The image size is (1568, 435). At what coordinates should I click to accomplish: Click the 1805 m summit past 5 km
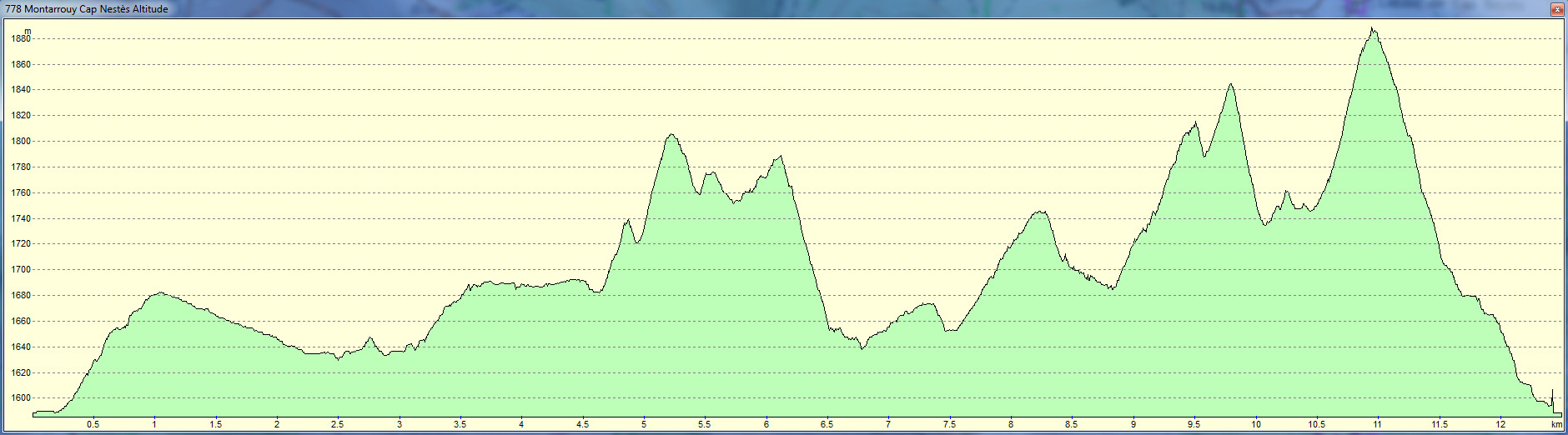click(x=671, y=135)
